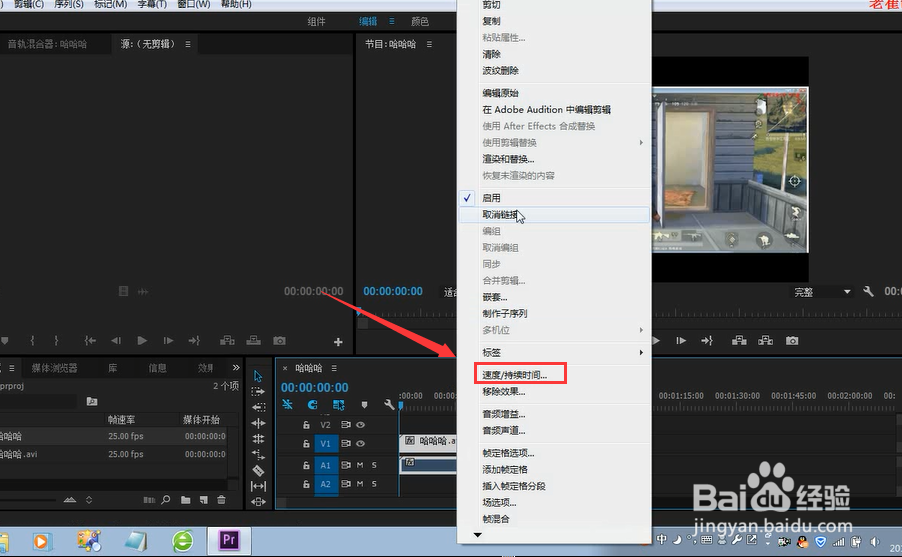Viewport: 902px width, 557px height.
Task: Click New Item icon in Project panel
Action: [x=204, y=499]
